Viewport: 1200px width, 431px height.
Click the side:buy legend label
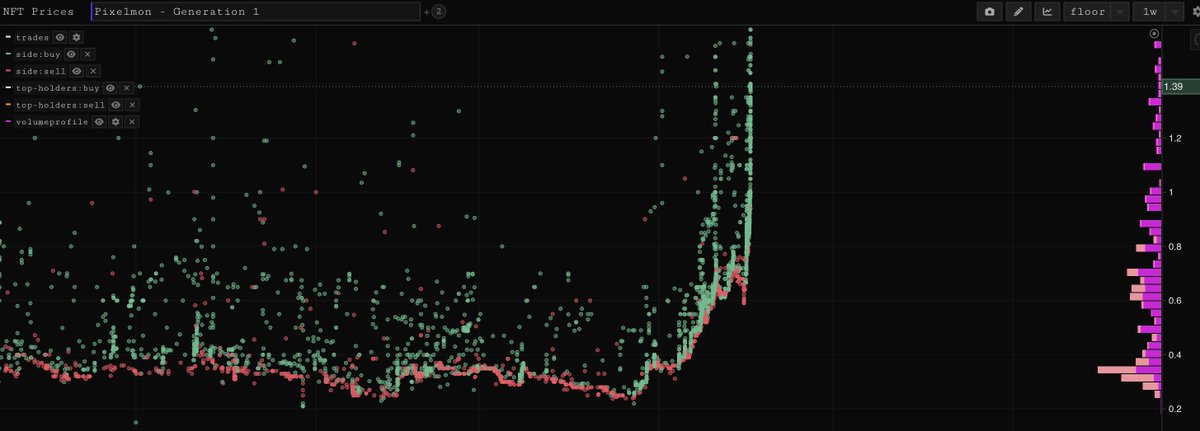(x=38, y=54)
